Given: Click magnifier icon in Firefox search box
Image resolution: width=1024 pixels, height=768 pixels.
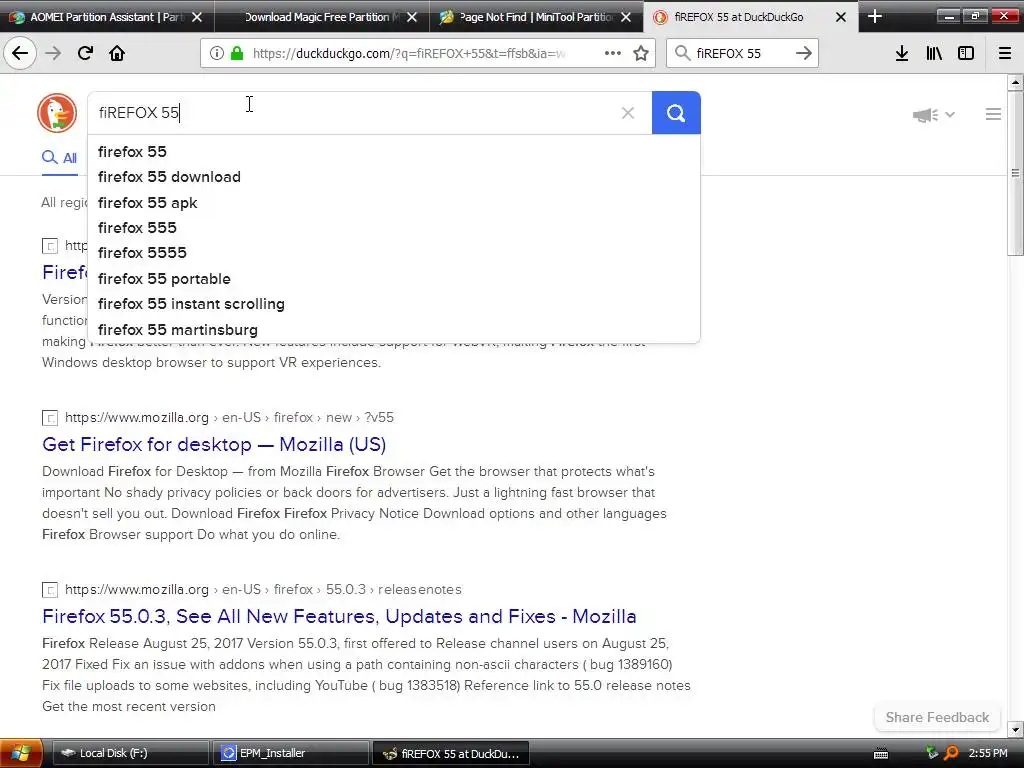Looking at the screenshot, I should 682,53.
